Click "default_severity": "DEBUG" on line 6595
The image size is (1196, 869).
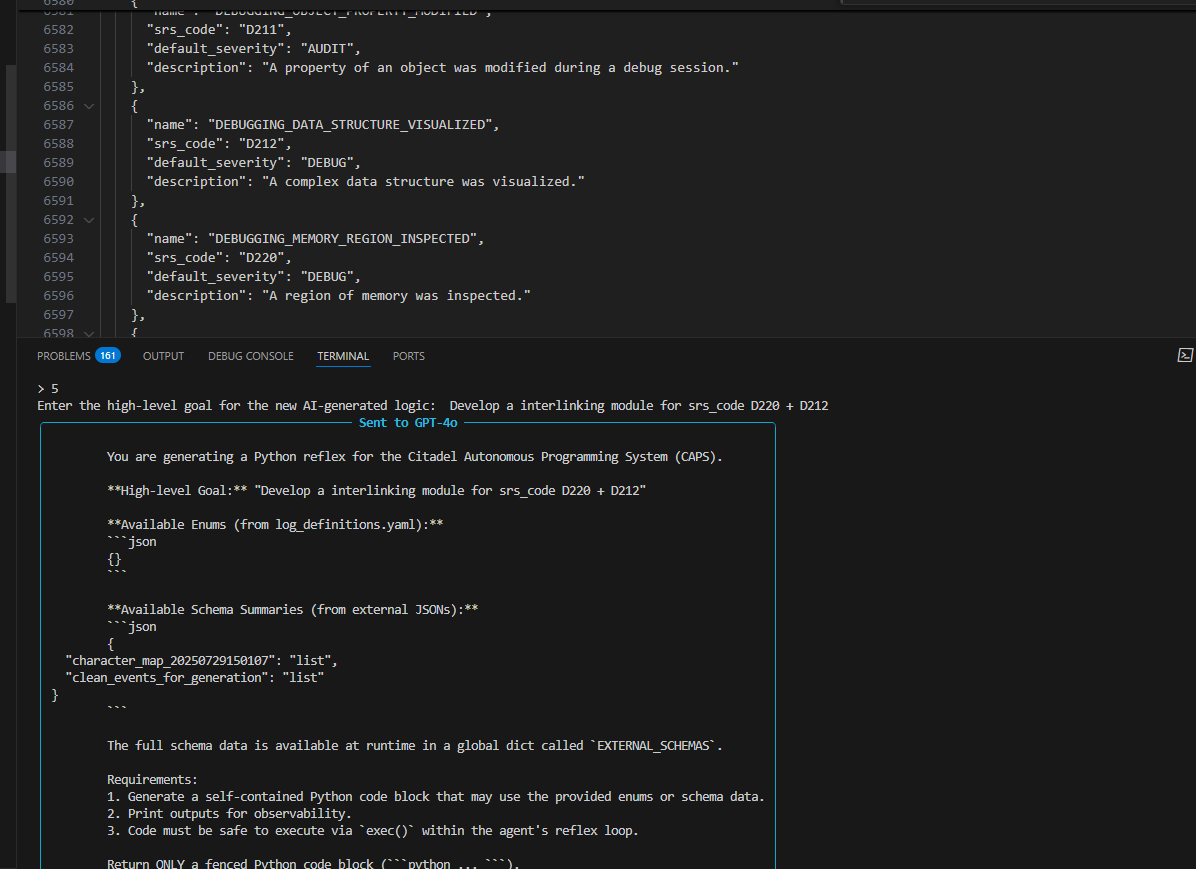[x=253, y=277]
